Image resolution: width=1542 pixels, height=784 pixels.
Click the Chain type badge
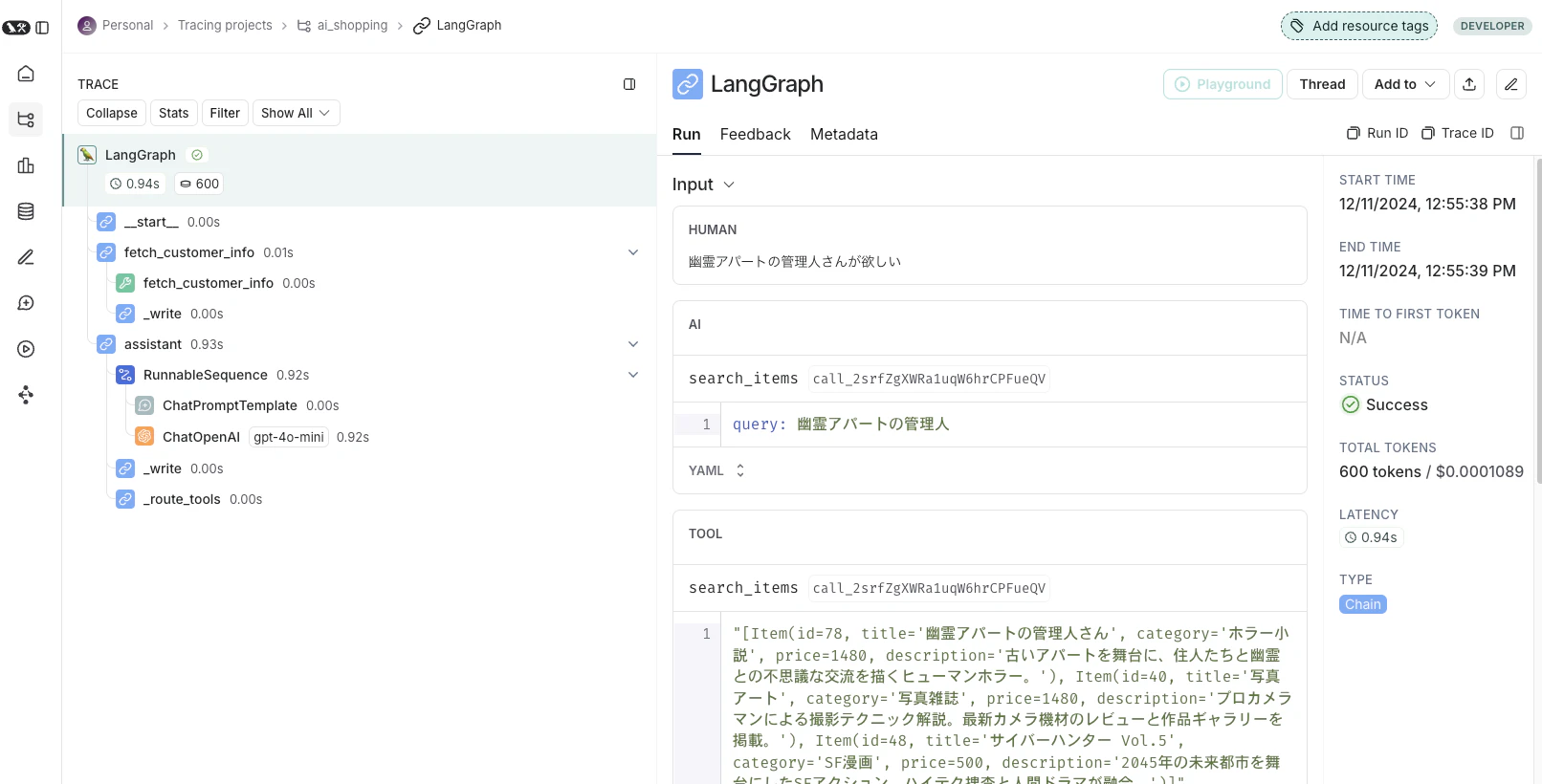1363,604
